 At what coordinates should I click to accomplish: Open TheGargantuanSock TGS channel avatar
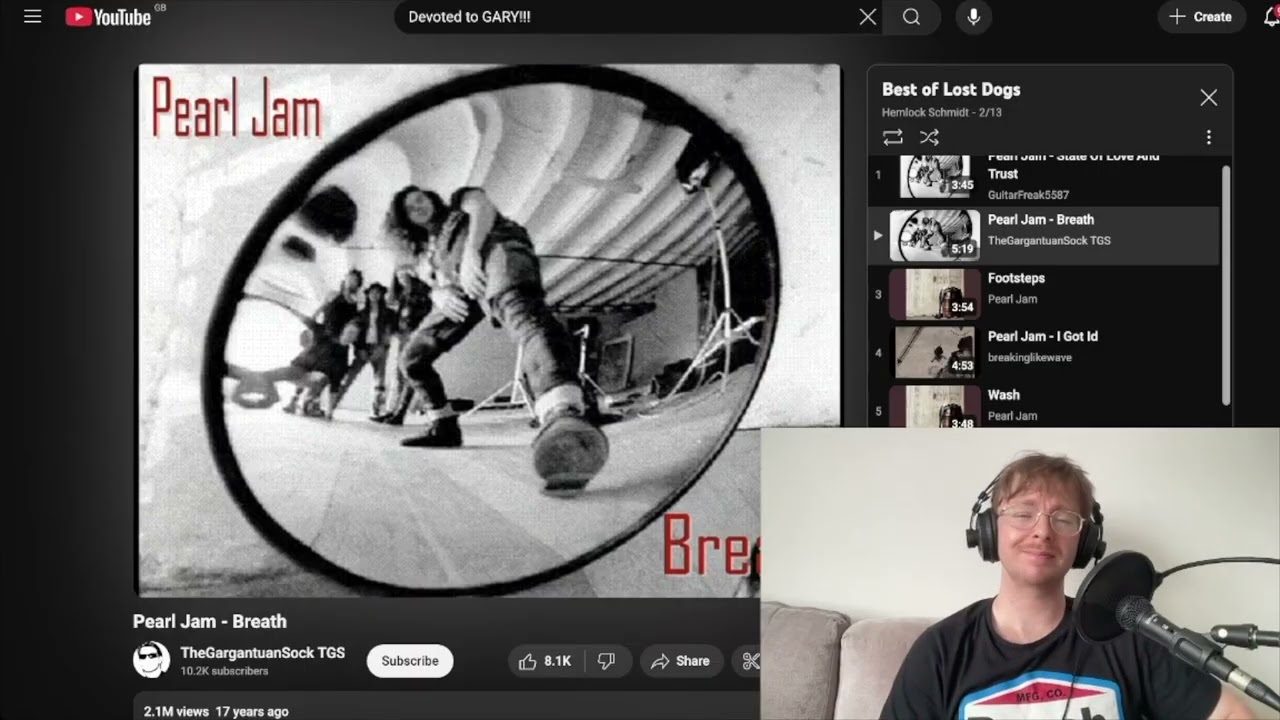click(x=152, y=660)
